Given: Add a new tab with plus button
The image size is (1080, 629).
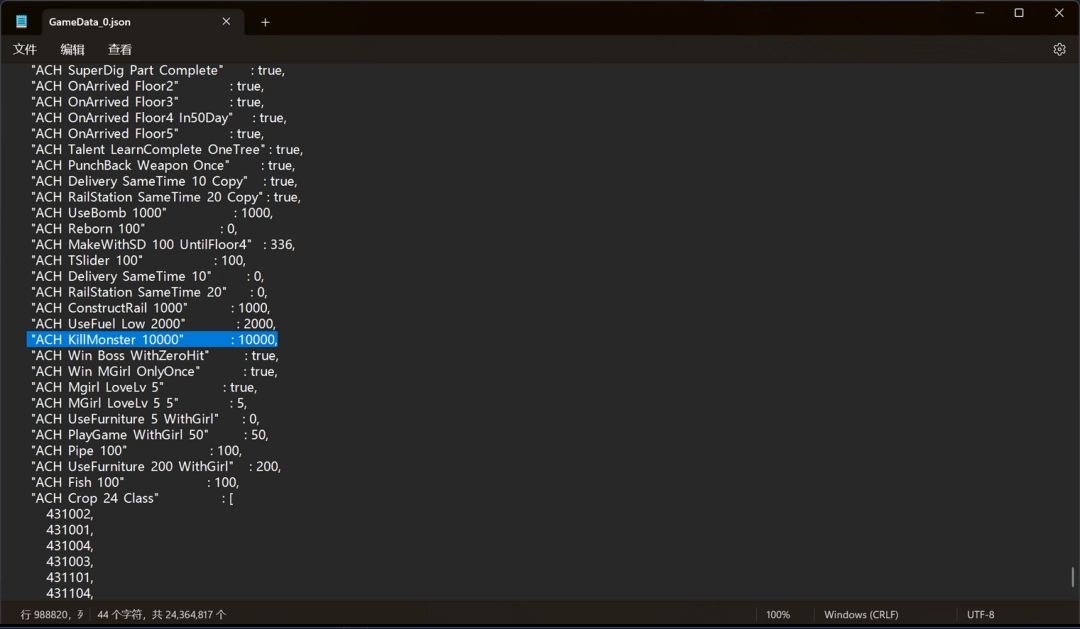Looking at the screenshot, I should click(x=265, y=22).
